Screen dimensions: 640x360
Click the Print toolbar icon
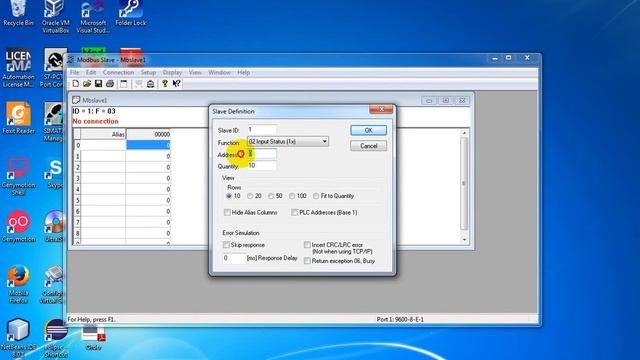110,84
